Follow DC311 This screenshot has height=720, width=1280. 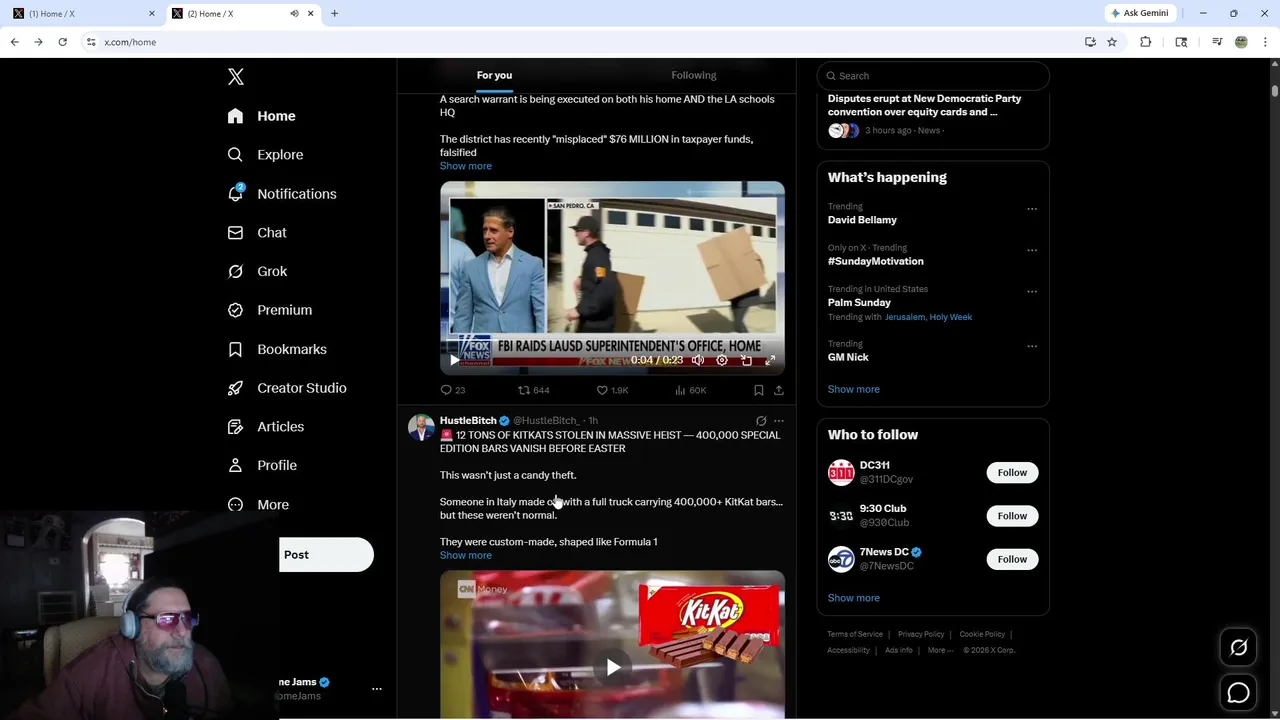(1012, 473)
